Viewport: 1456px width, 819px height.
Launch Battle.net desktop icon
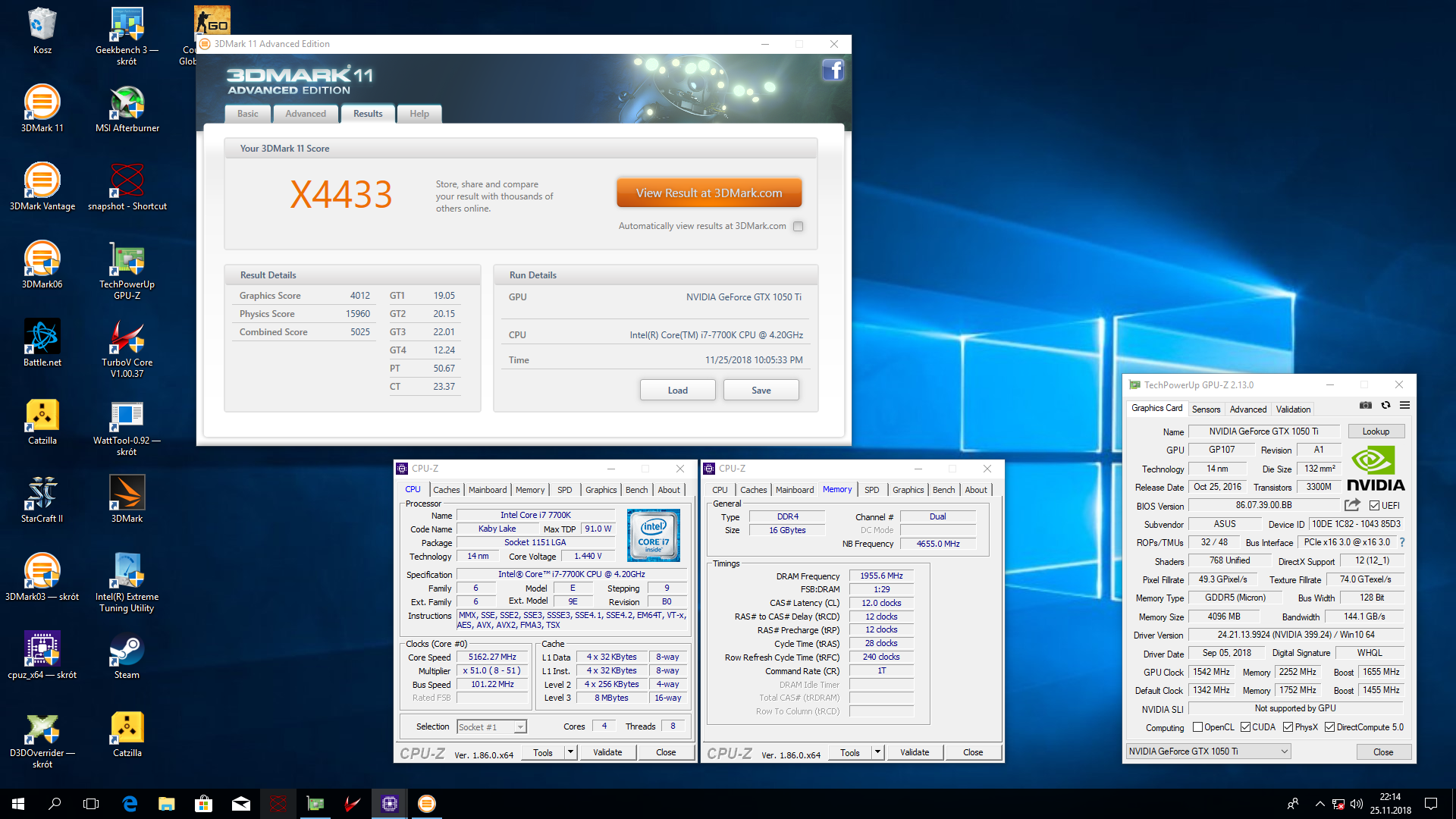(x=42, y=343)
